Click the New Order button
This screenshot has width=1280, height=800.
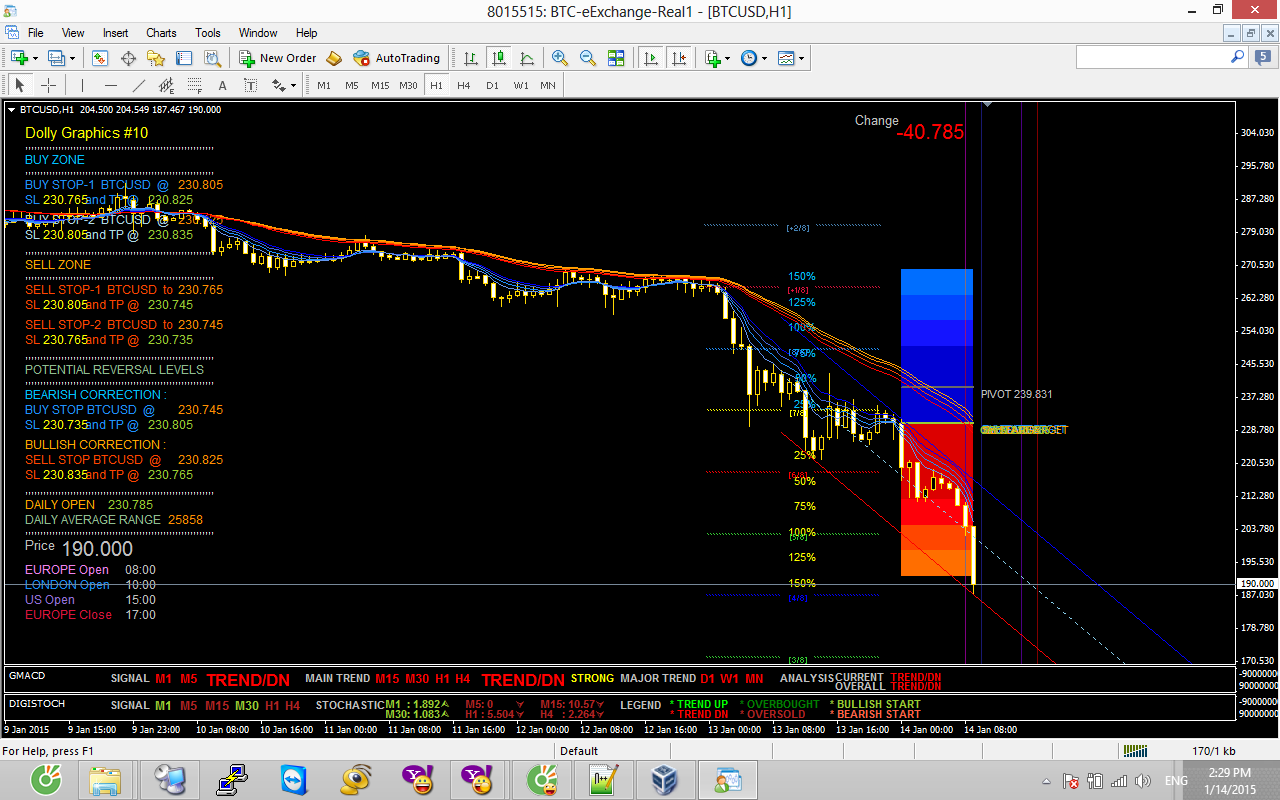click(x=277, y=58)
